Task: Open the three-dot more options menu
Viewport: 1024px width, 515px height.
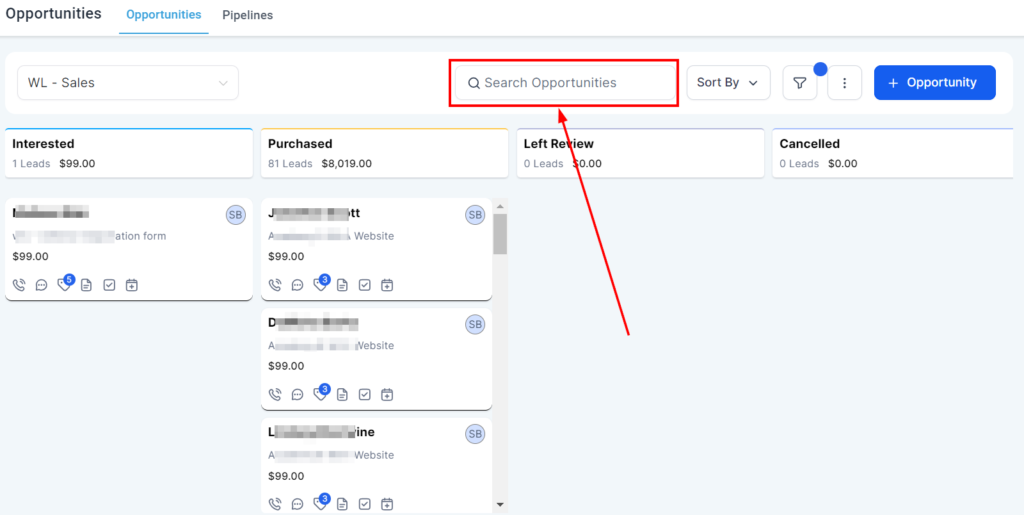Action: click(845, 83)
